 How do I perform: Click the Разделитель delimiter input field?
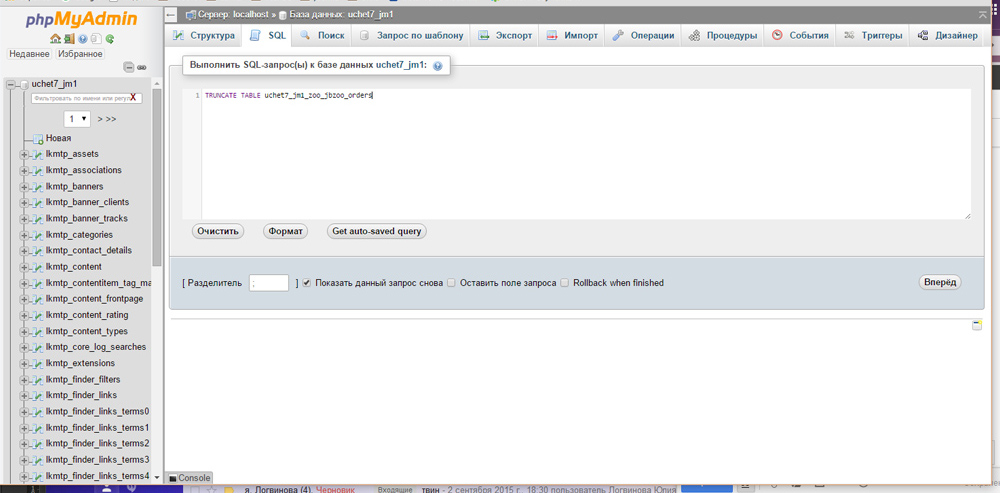269,283
